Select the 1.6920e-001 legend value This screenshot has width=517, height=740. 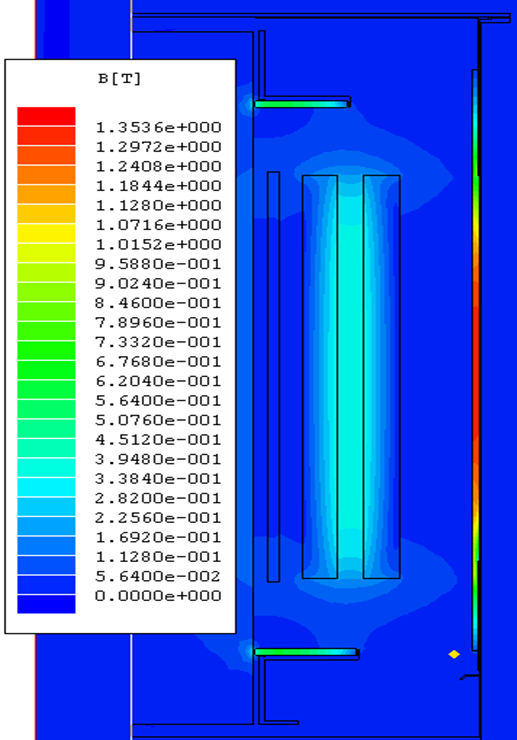click(159, 538)
